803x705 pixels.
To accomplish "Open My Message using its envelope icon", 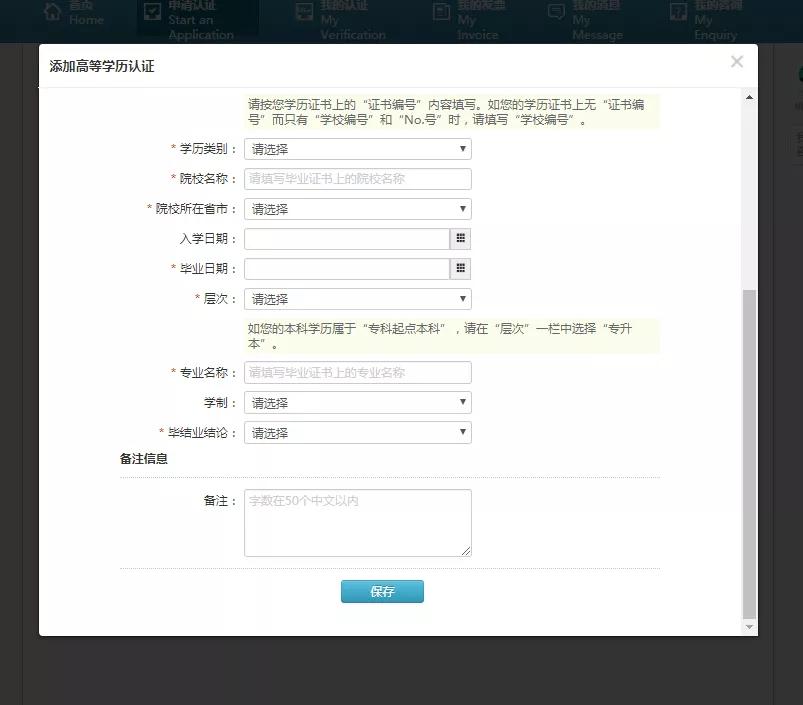I will pyautogui.click(x=557, y=13).
